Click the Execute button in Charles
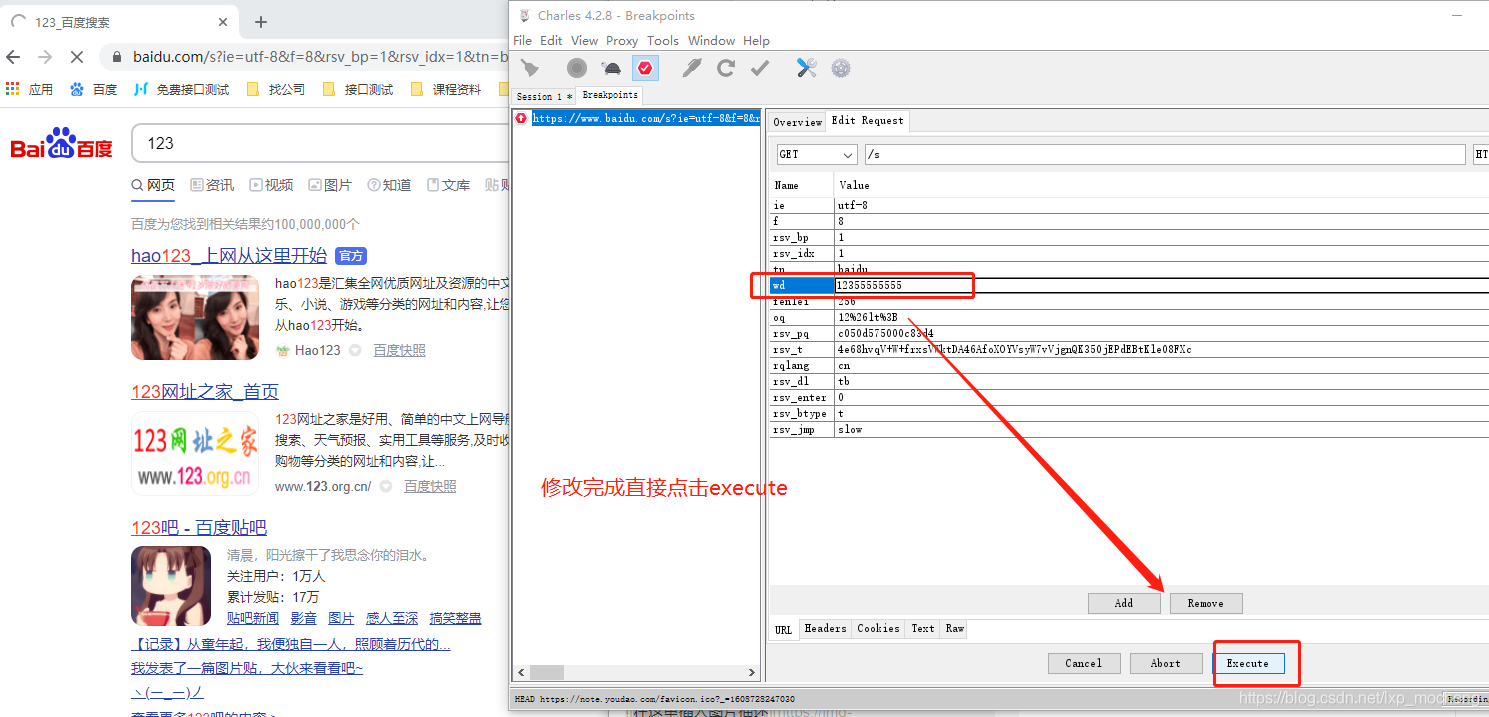Viewport: 1489px width, 717px height. tap(1247, 663)
